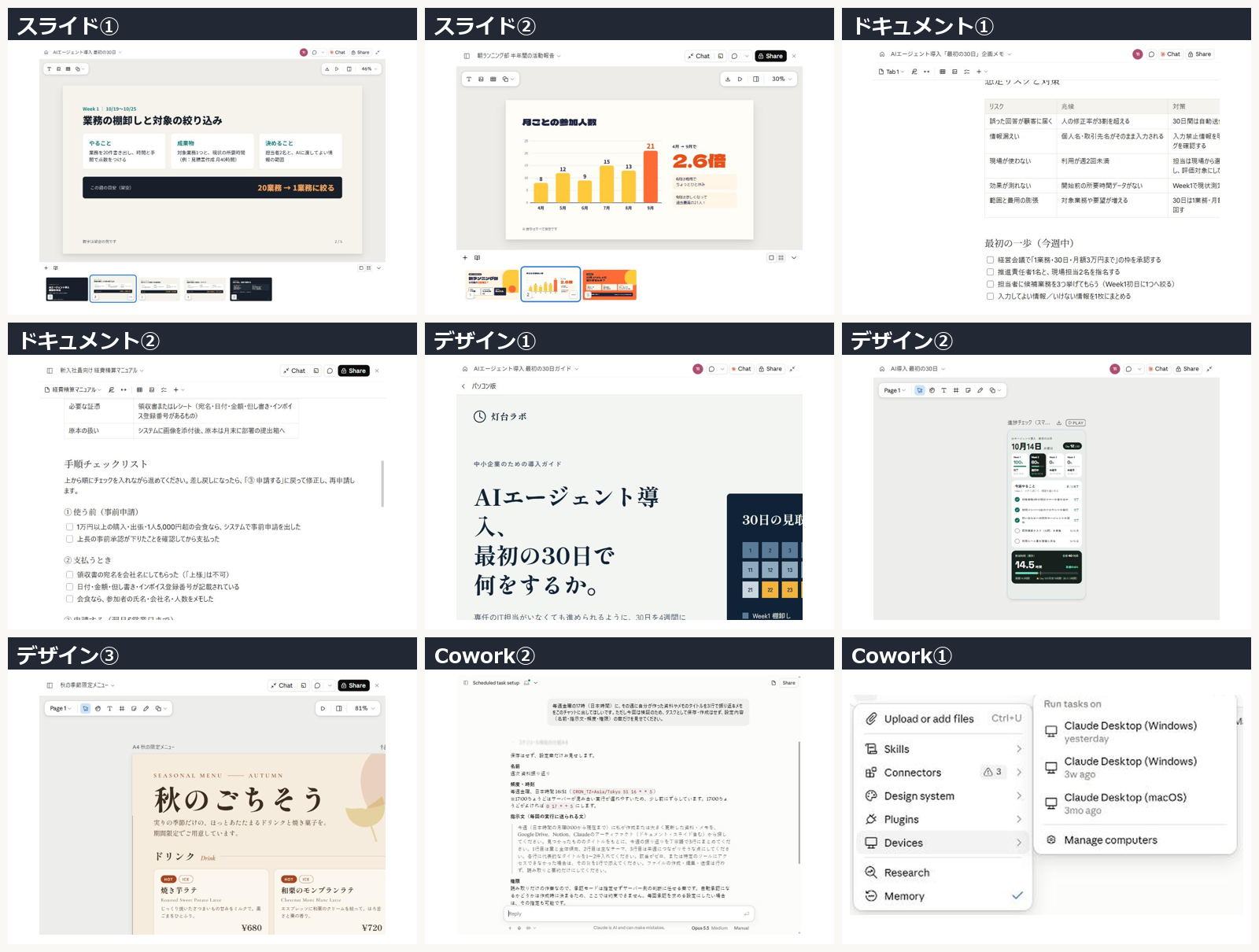Open Chat button in ドキュメント① header
The height and width of the screenshot is (952, 1259).
coord(1169,54)
